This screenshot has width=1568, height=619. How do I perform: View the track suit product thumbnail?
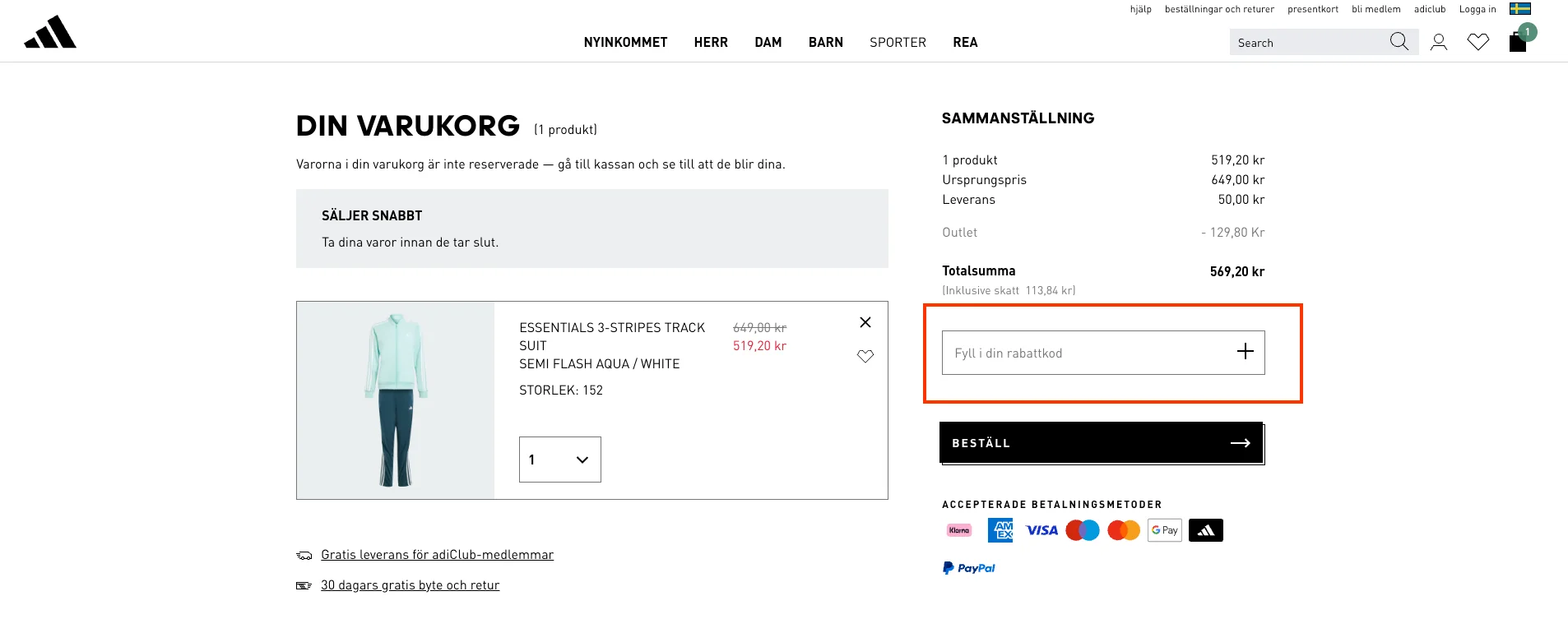[395, 400]
